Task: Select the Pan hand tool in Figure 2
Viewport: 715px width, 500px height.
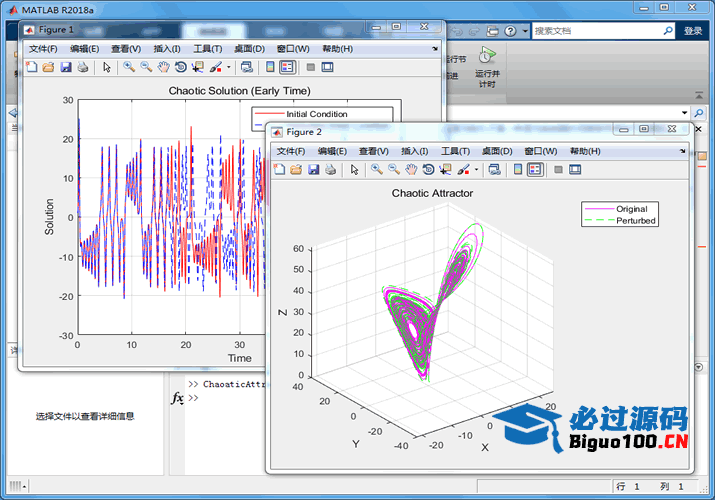Action: coord(410,170)
